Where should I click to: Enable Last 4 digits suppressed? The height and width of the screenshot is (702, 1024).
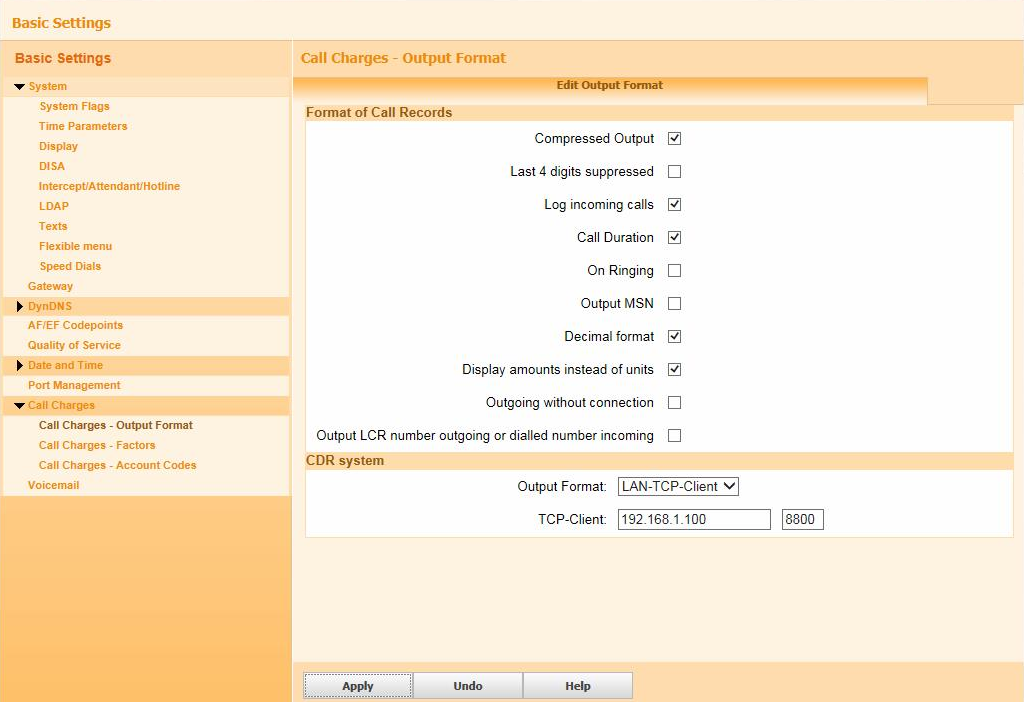coord(674,171)
